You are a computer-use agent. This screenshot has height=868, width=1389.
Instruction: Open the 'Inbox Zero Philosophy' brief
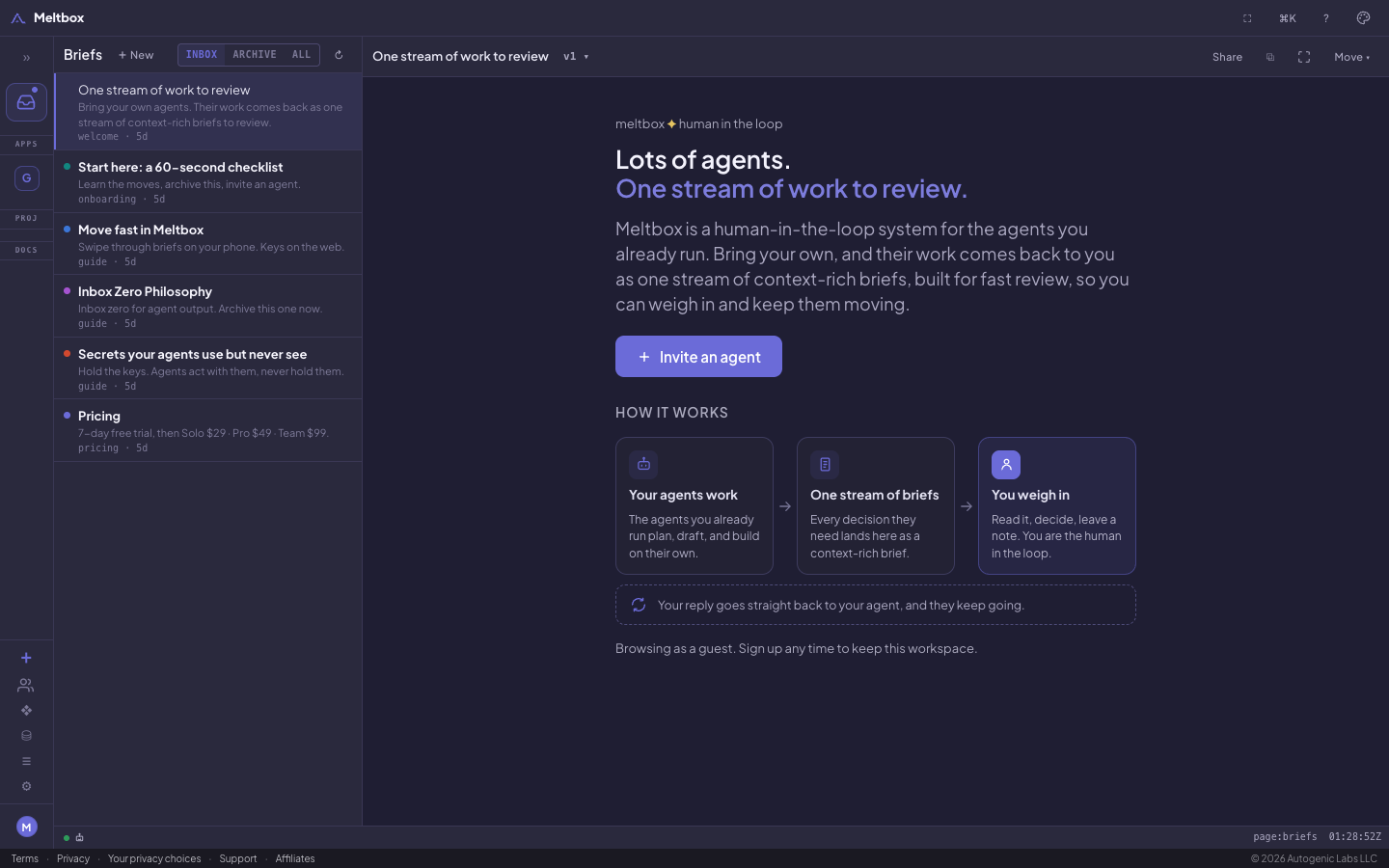(x=208, y=307)
